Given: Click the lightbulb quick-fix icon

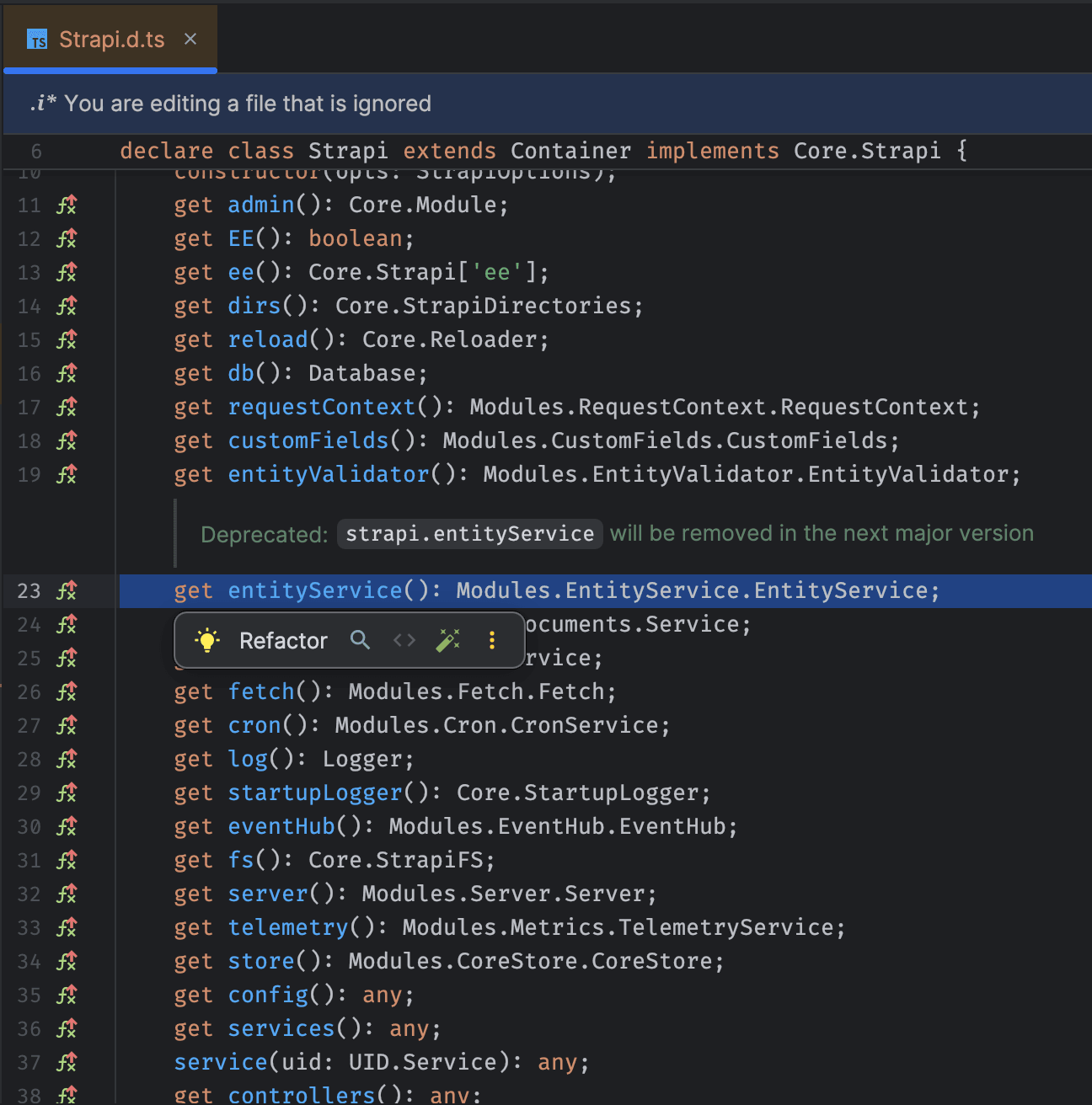Looking at the screenshot, I should click(206, 640).
